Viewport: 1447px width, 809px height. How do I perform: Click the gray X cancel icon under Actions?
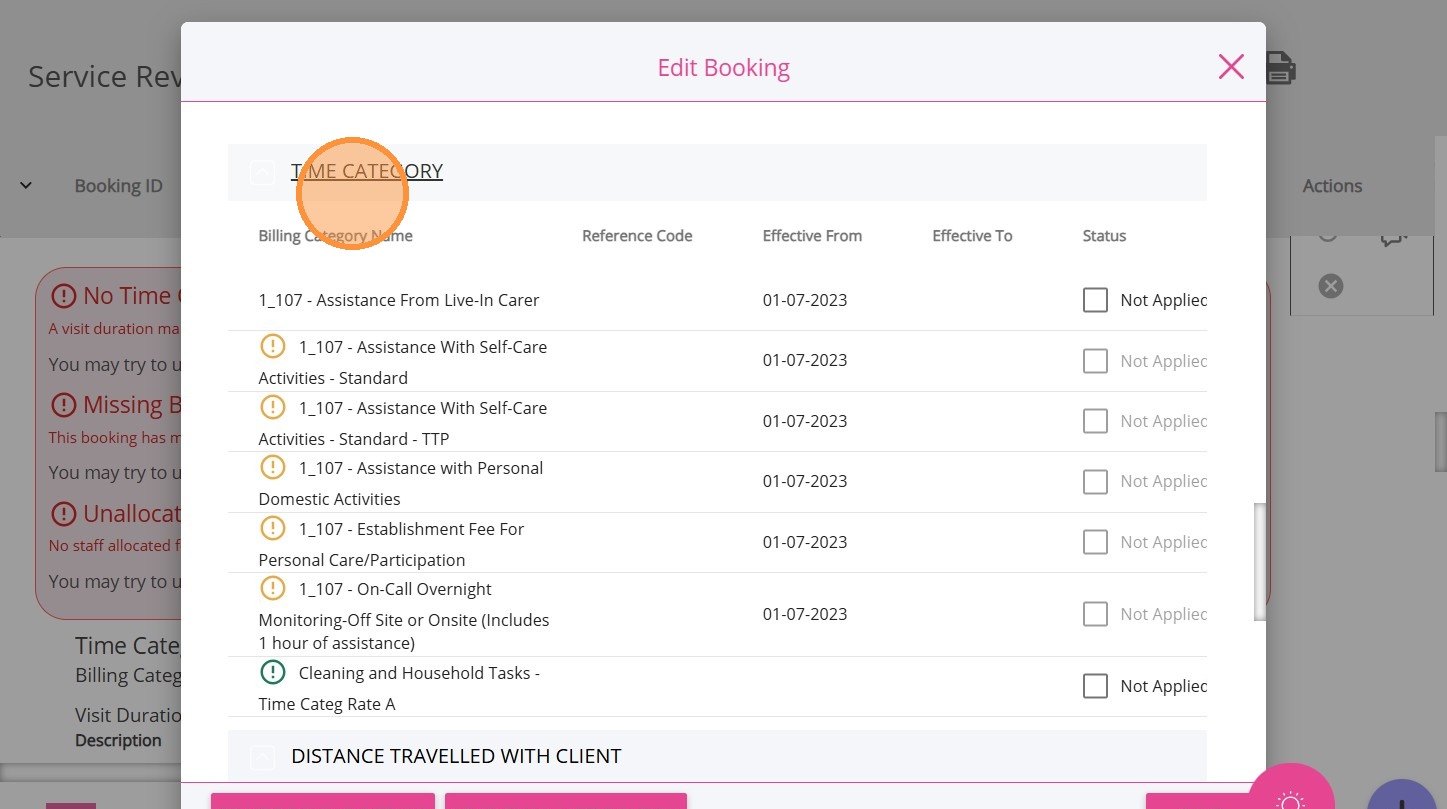coord(1330,286)
